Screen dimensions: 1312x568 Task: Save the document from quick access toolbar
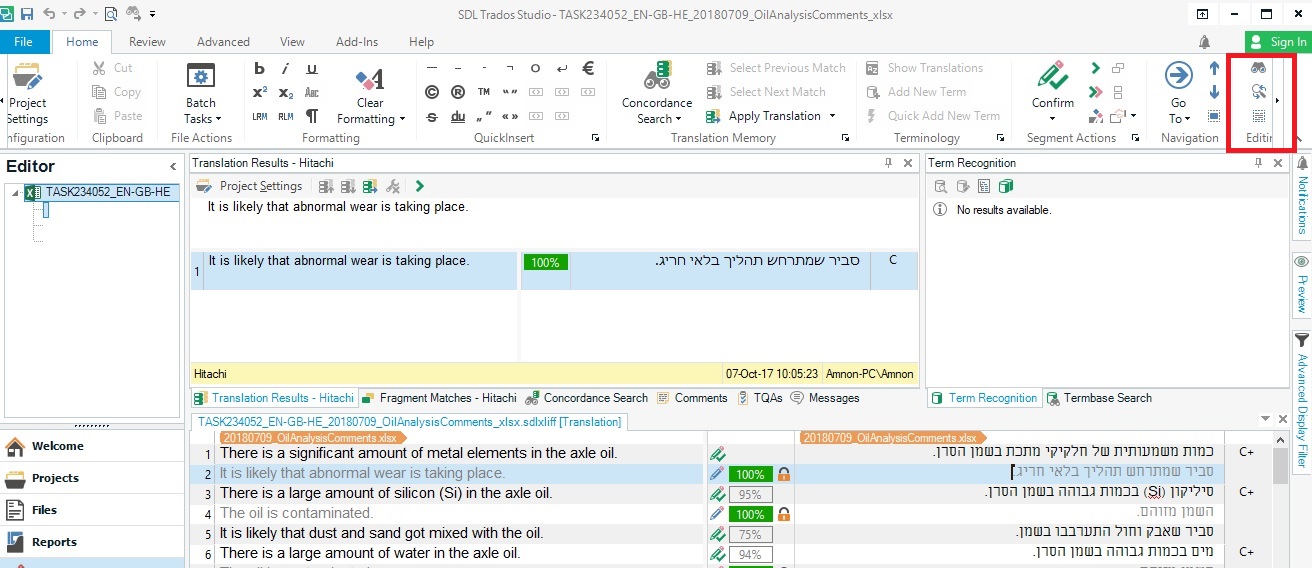click(x=26, y=14)
